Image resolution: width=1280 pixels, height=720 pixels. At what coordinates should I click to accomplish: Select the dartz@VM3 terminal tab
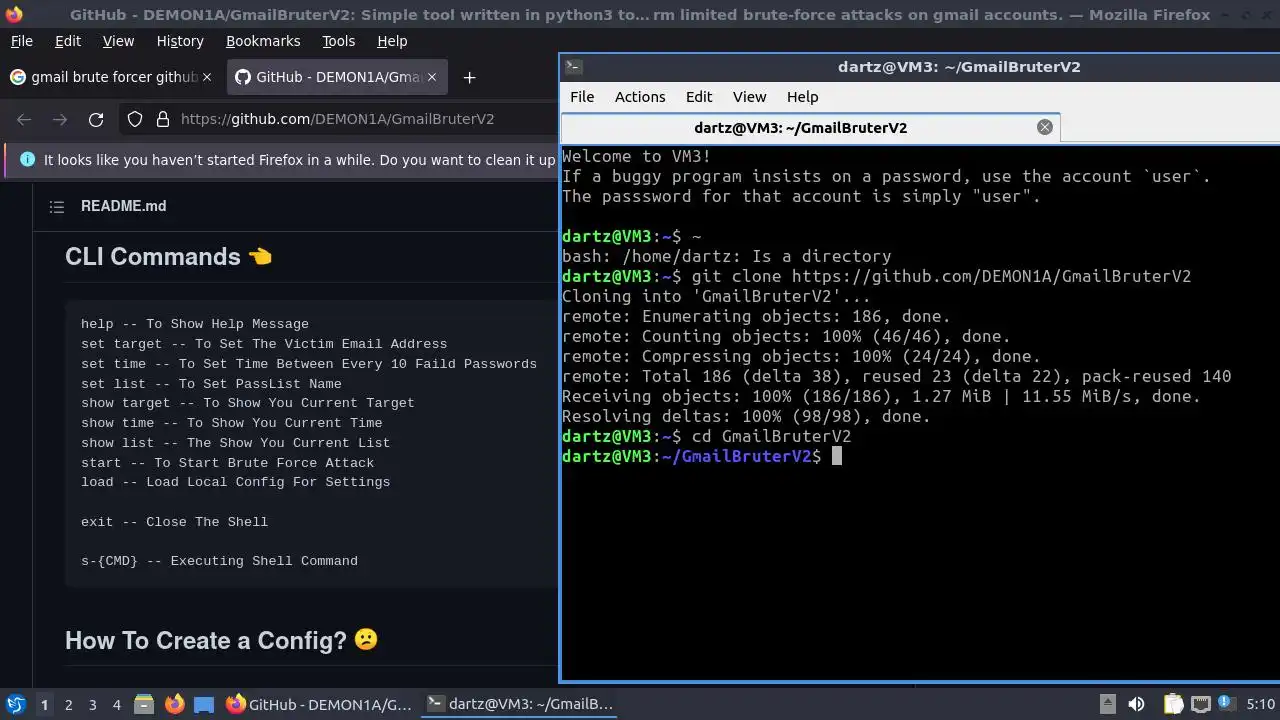[810, 127]
